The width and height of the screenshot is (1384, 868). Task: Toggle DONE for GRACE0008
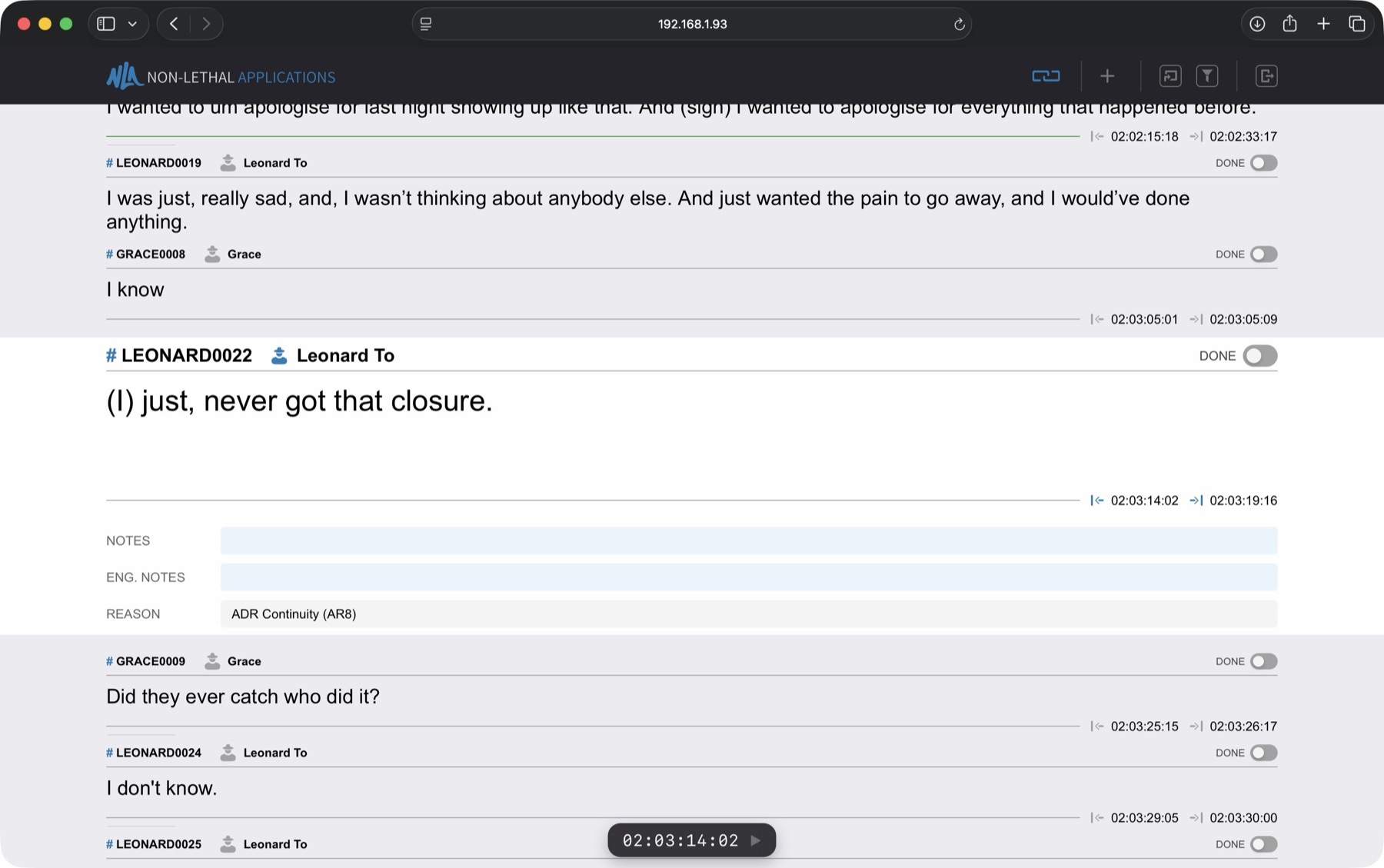(x=1263, y=254)
